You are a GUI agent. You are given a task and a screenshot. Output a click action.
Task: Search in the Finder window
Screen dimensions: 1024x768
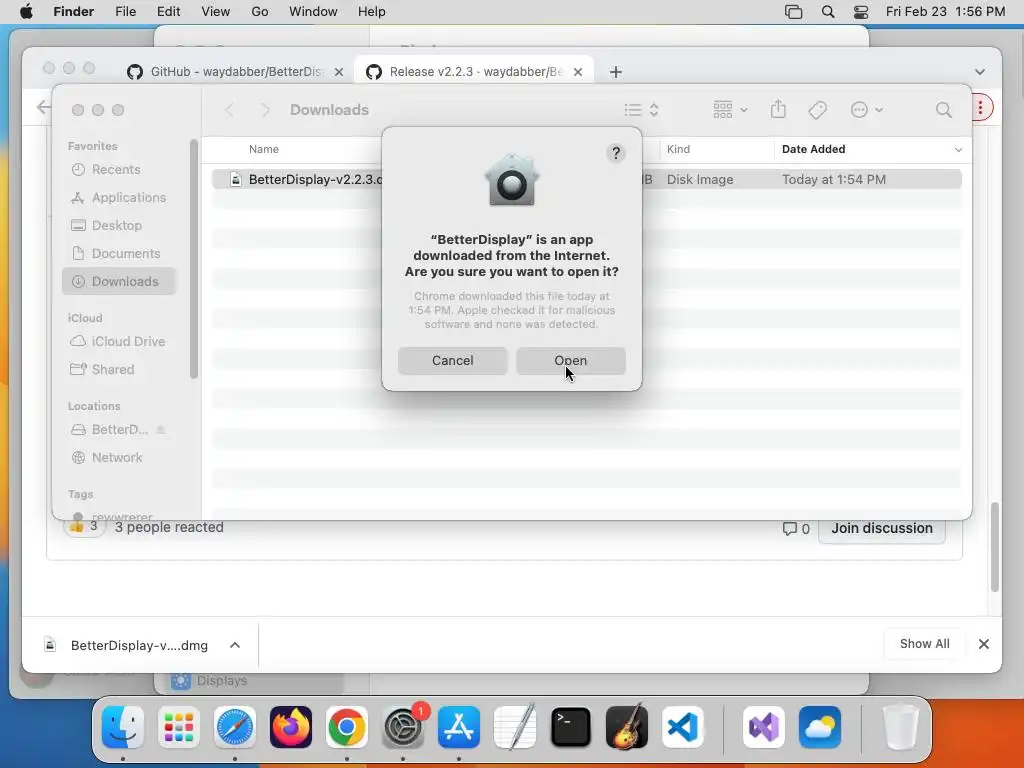point(944,110)
